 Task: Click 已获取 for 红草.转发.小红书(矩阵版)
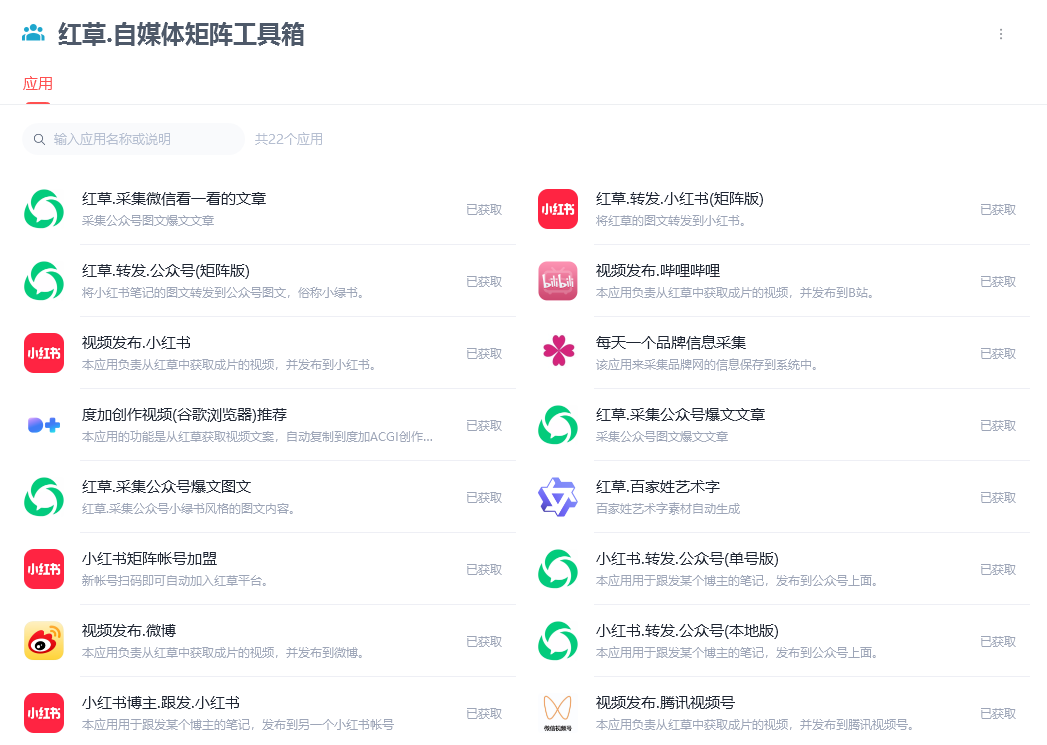[998, 210]
